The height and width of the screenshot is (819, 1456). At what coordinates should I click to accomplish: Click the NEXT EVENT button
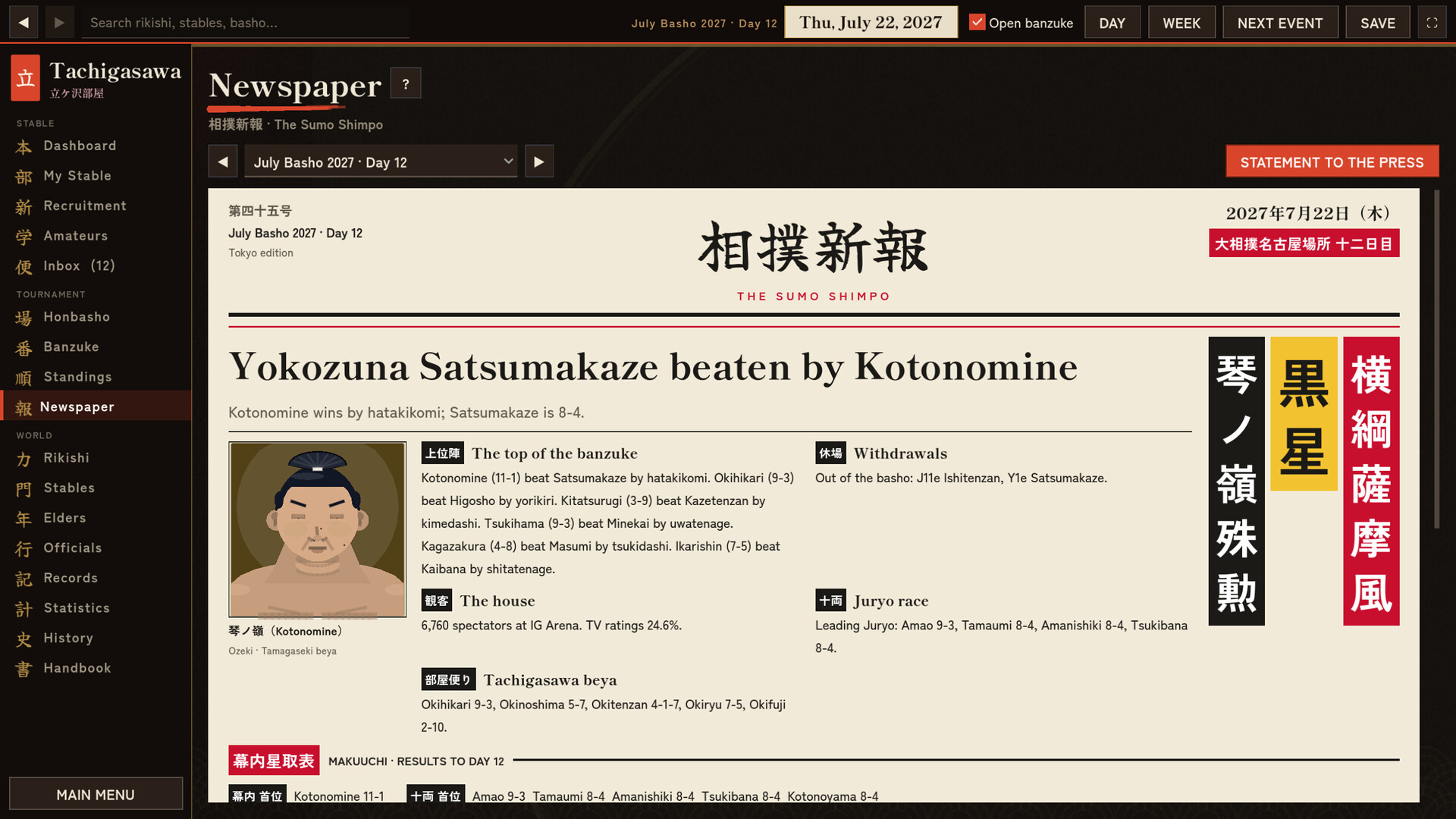coord(1280,23)
